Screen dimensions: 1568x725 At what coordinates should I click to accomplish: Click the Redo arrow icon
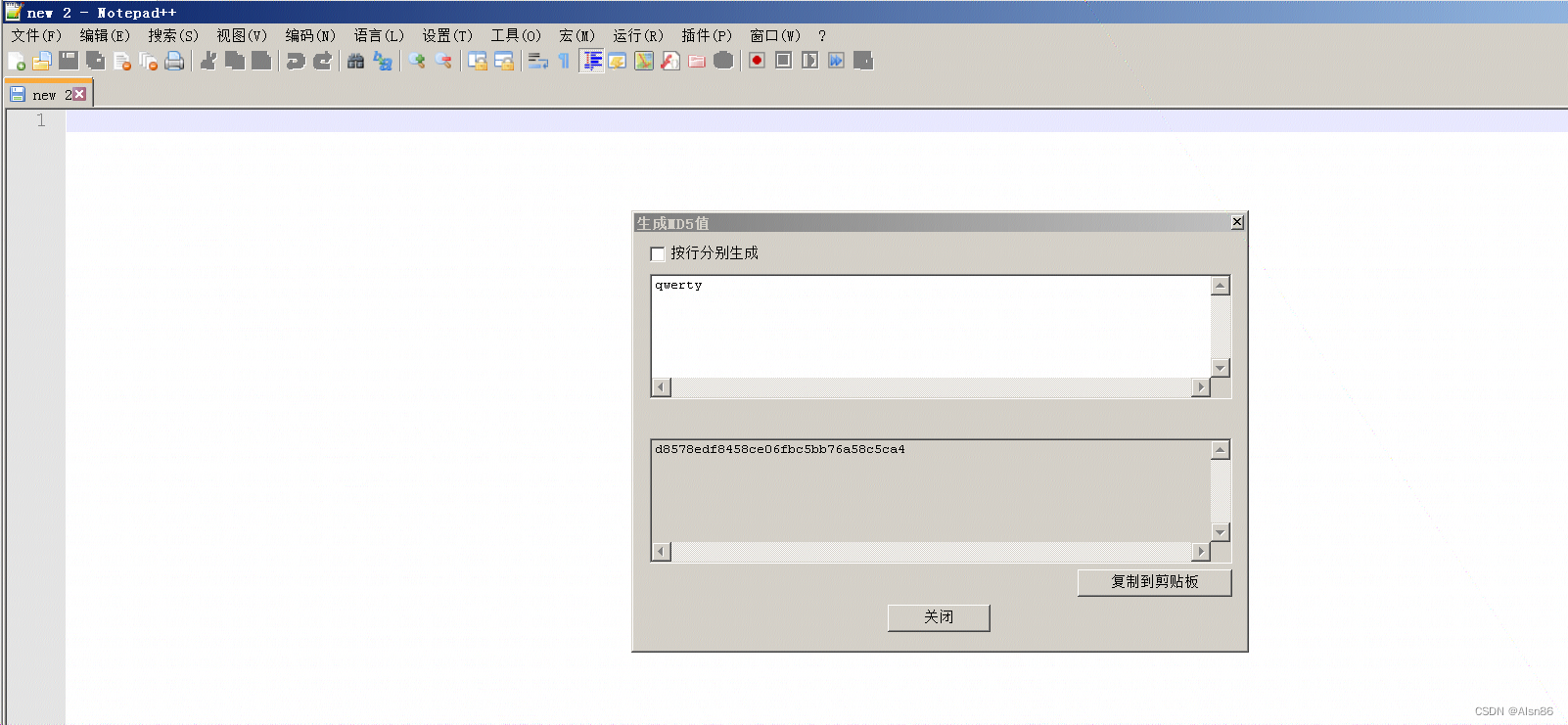click(x=322, y=61)
